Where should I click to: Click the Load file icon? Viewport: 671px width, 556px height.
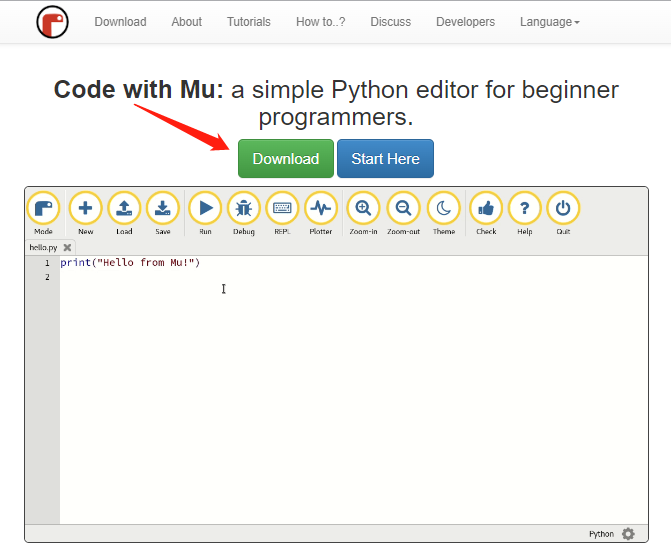point(124,209)
